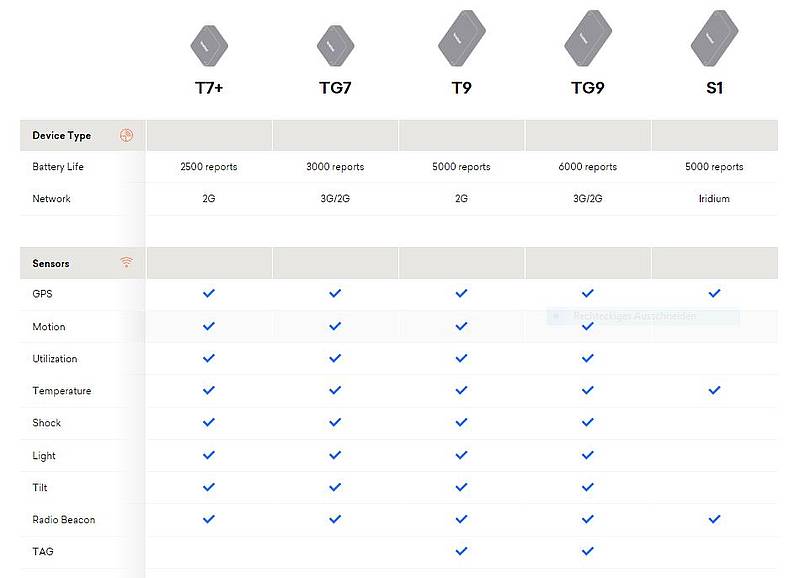Click the T7+ column heading
Image resolution: width=800 pixels, height=578 pixels.
coord(209,88)
